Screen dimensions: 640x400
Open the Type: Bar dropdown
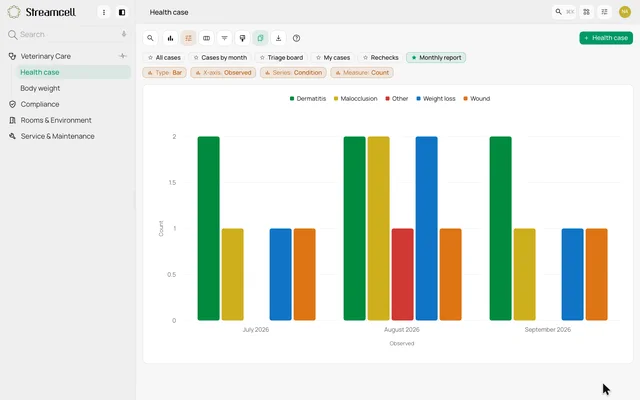click(164, 73)
